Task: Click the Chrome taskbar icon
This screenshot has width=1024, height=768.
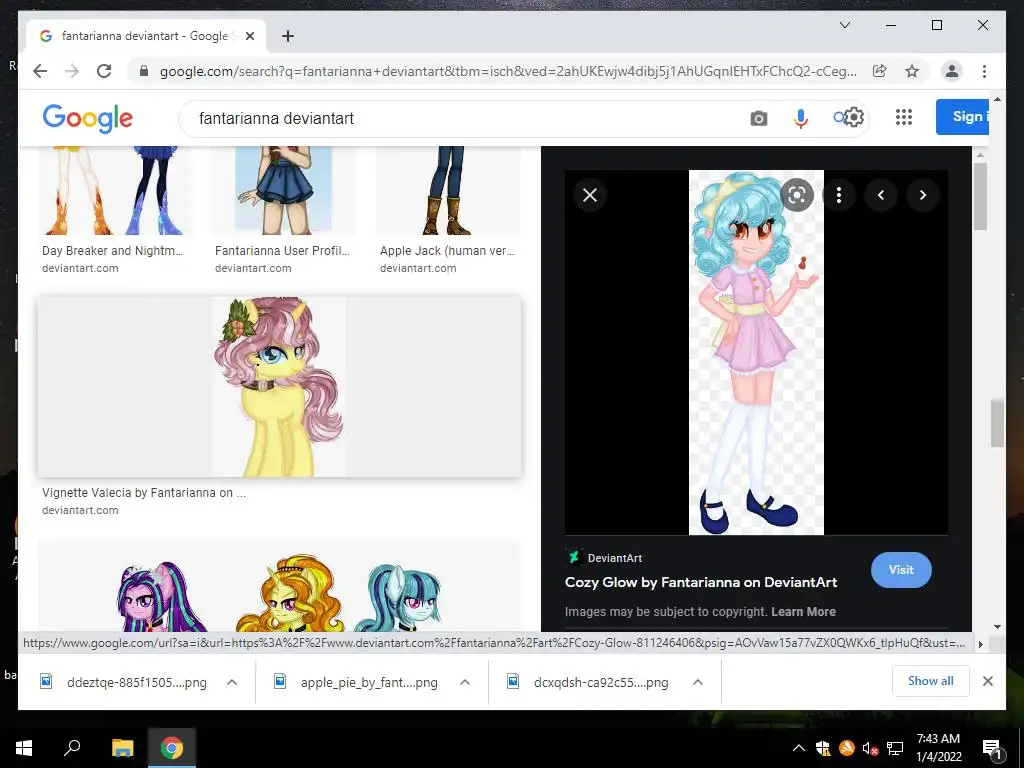Action: click(x=172, y=748)
